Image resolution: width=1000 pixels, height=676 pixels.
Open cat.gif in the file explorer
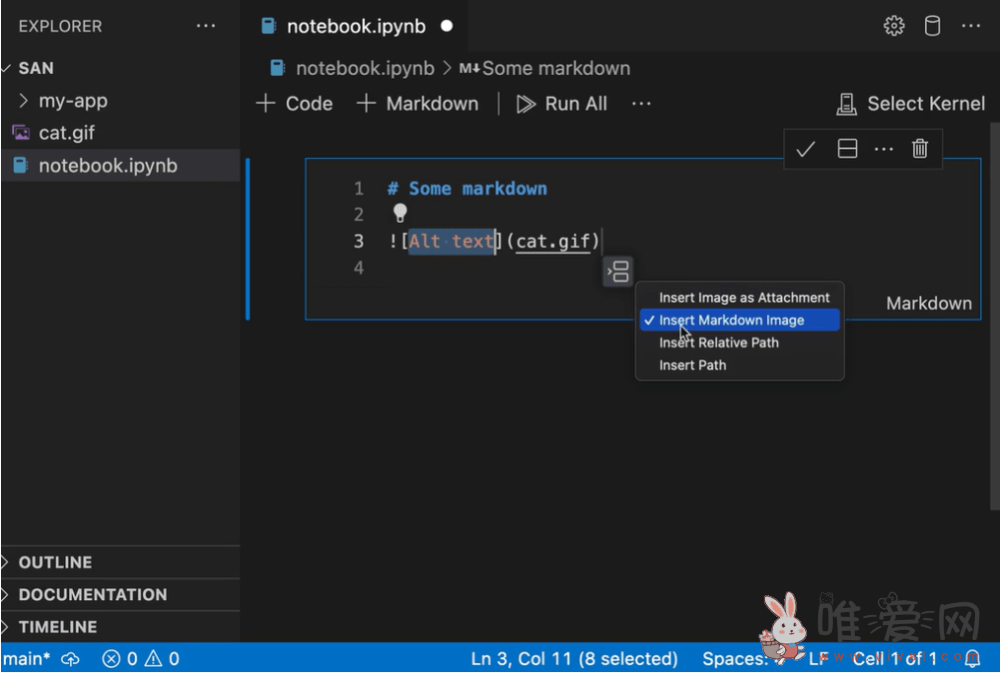tap(66, 133)
